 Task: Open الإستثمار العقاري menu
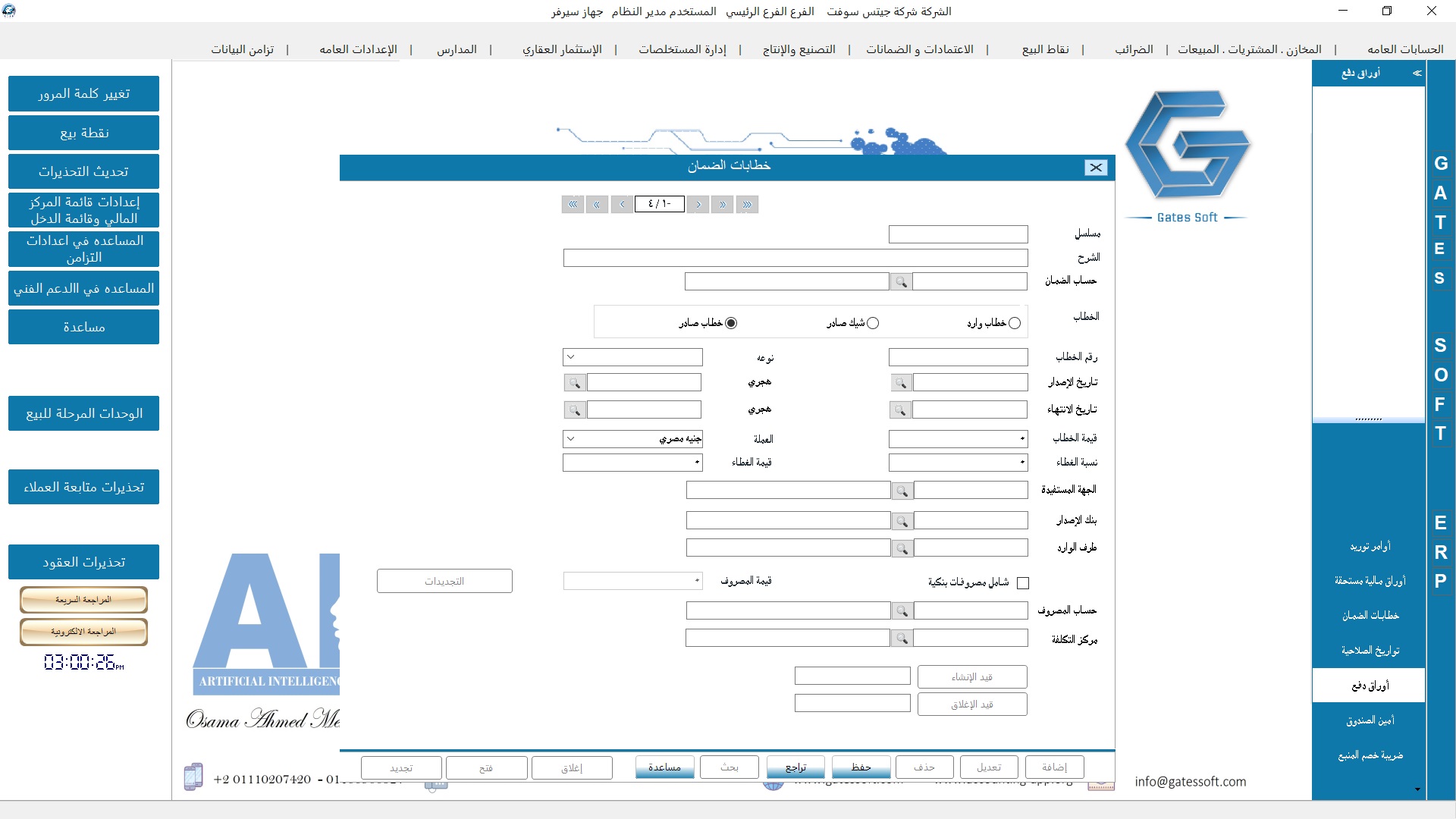pos(562,49)
